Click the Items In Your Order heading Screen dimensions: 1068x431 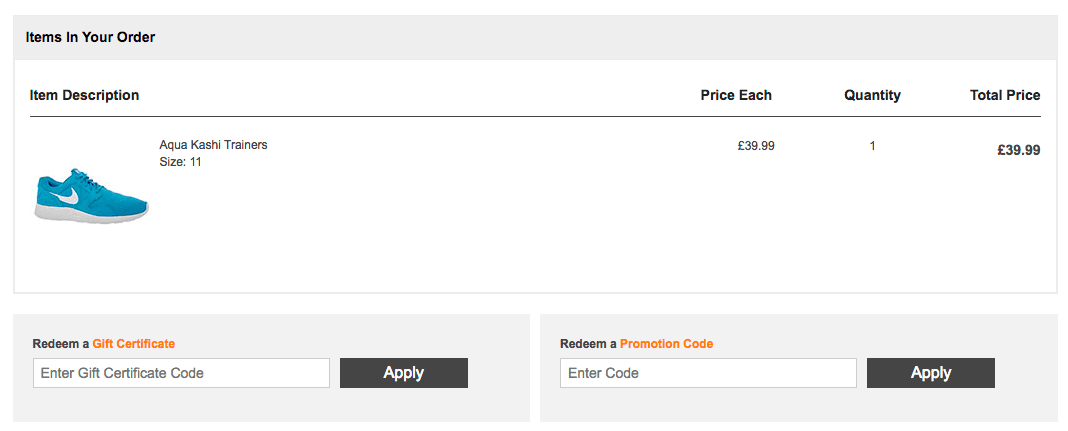click(90, 38)
